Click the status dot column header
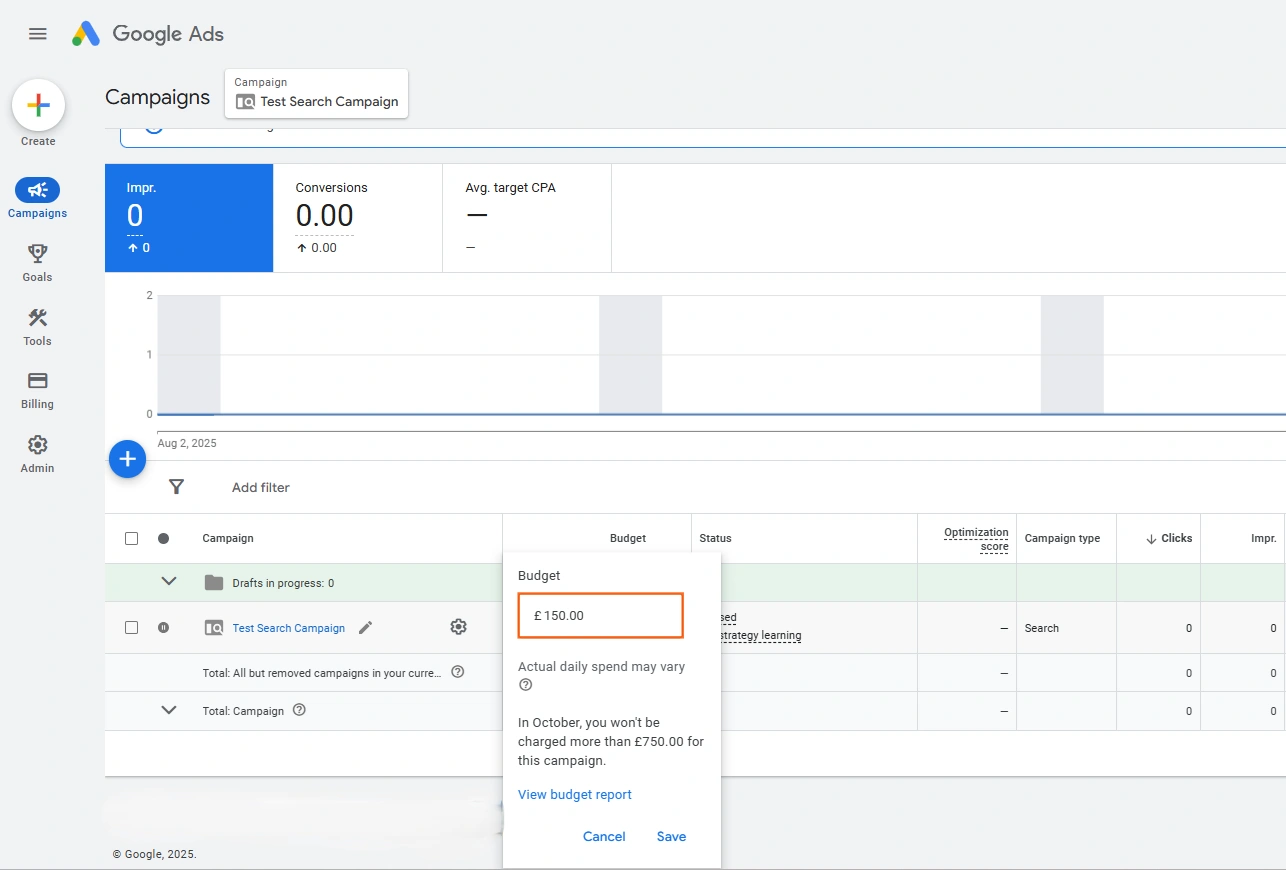The image size is (1286, 870). pos(163,538)
